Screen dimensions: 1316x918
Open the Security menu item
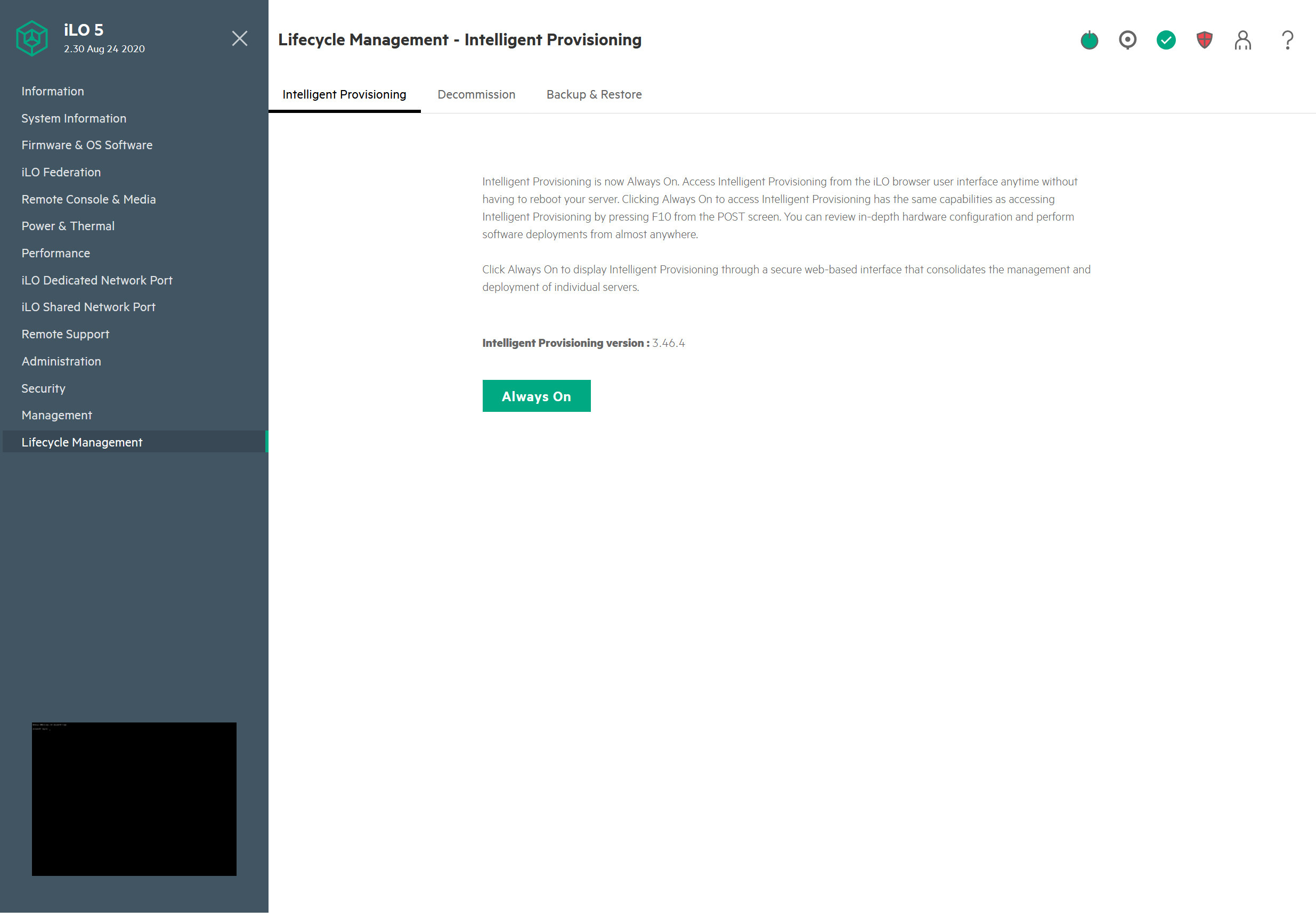[x=44, y=388]
